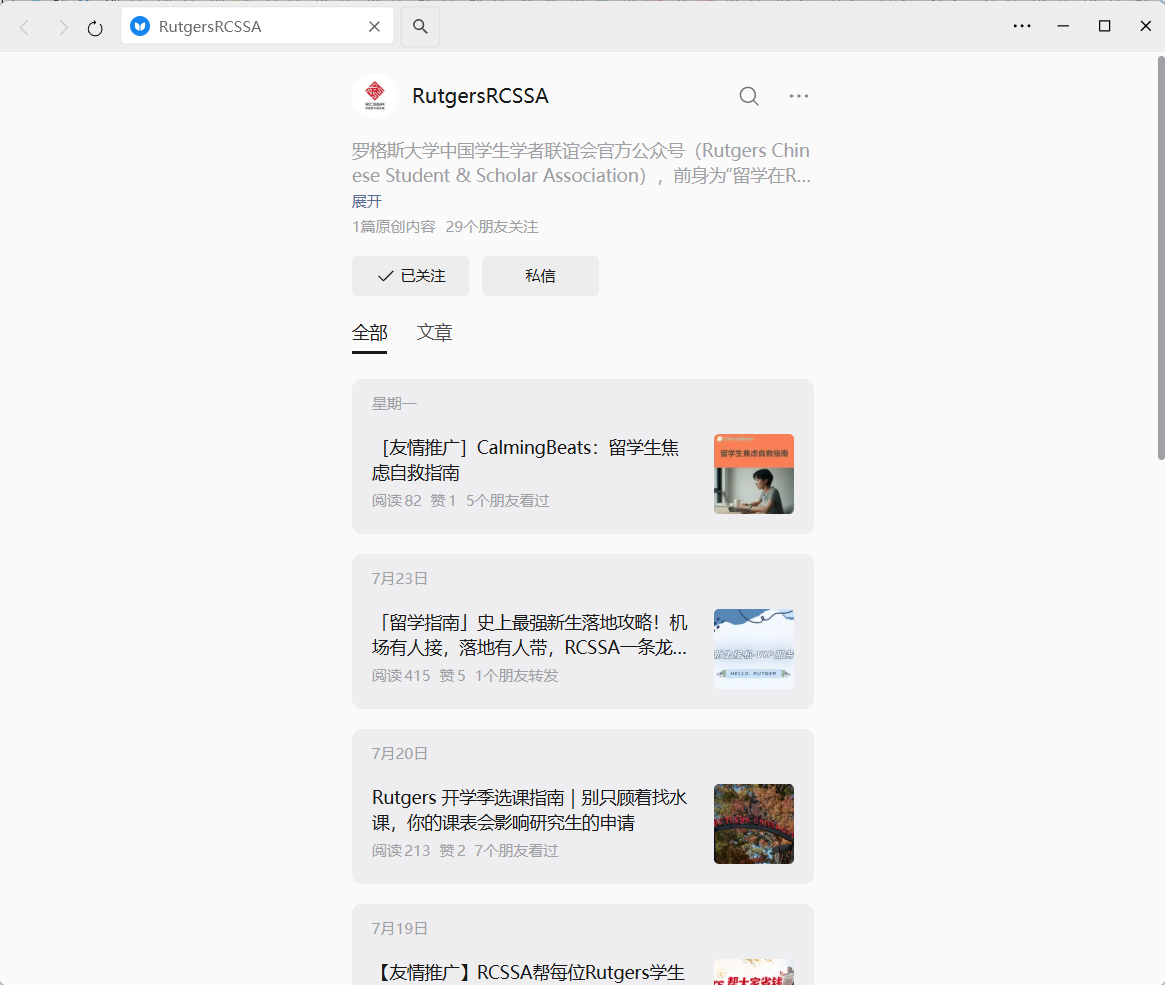Screen dimensions: 1165x985
Task: Click thumbnail of 新生落地攻略 article
Action: coord(754,649)
